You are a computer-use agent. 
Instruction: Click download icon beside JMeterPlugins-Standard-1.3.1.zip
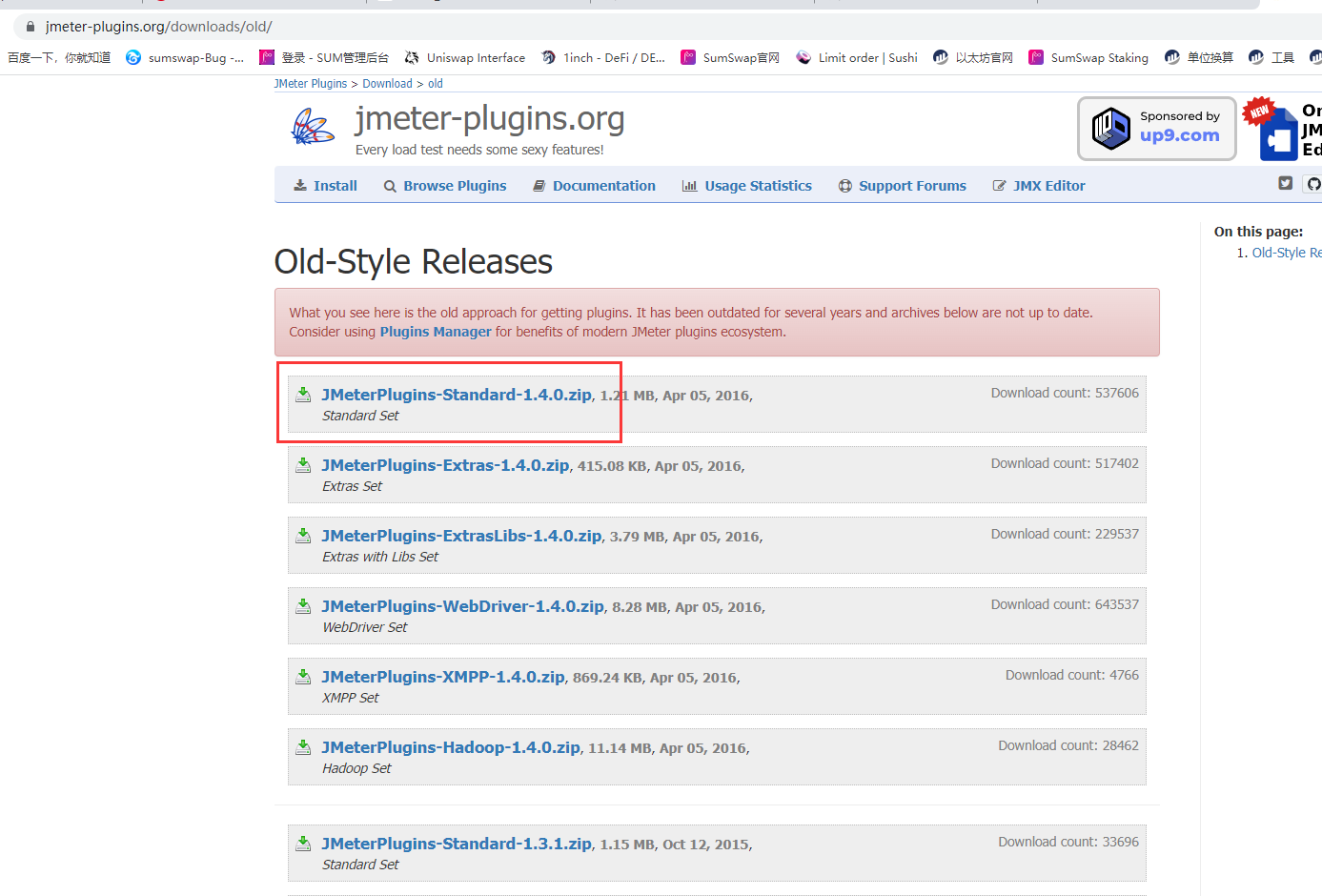pyautogui.click(x=303, y=844)
